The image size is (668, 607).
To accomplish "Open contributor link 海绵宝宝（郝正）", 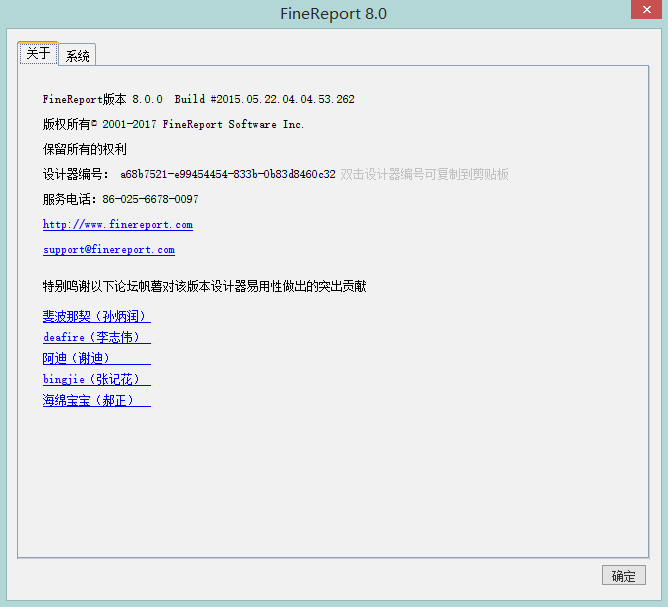I will (97, 400).
